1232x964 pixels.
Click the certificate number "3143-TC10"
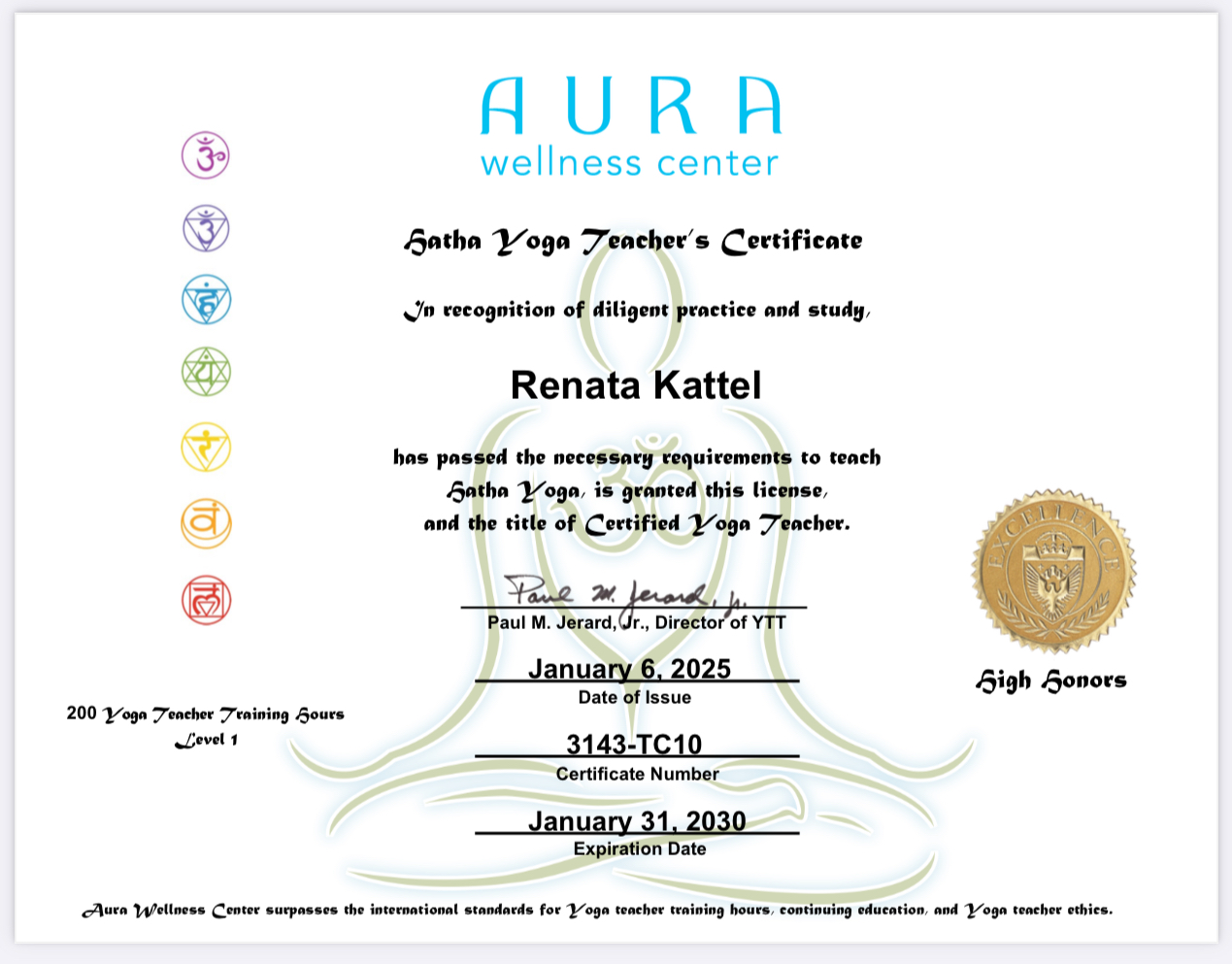pos(634,745)
